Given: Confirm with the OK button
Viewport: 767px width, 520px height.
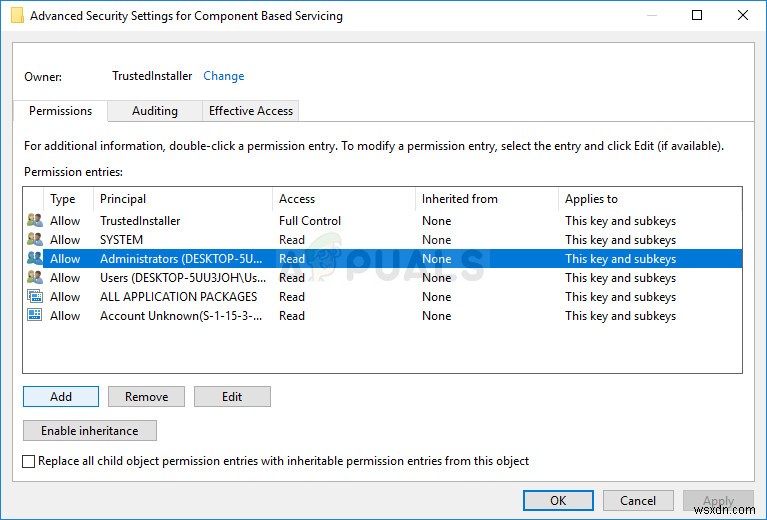Looking at the screenshot, I should tap(558, 501).
